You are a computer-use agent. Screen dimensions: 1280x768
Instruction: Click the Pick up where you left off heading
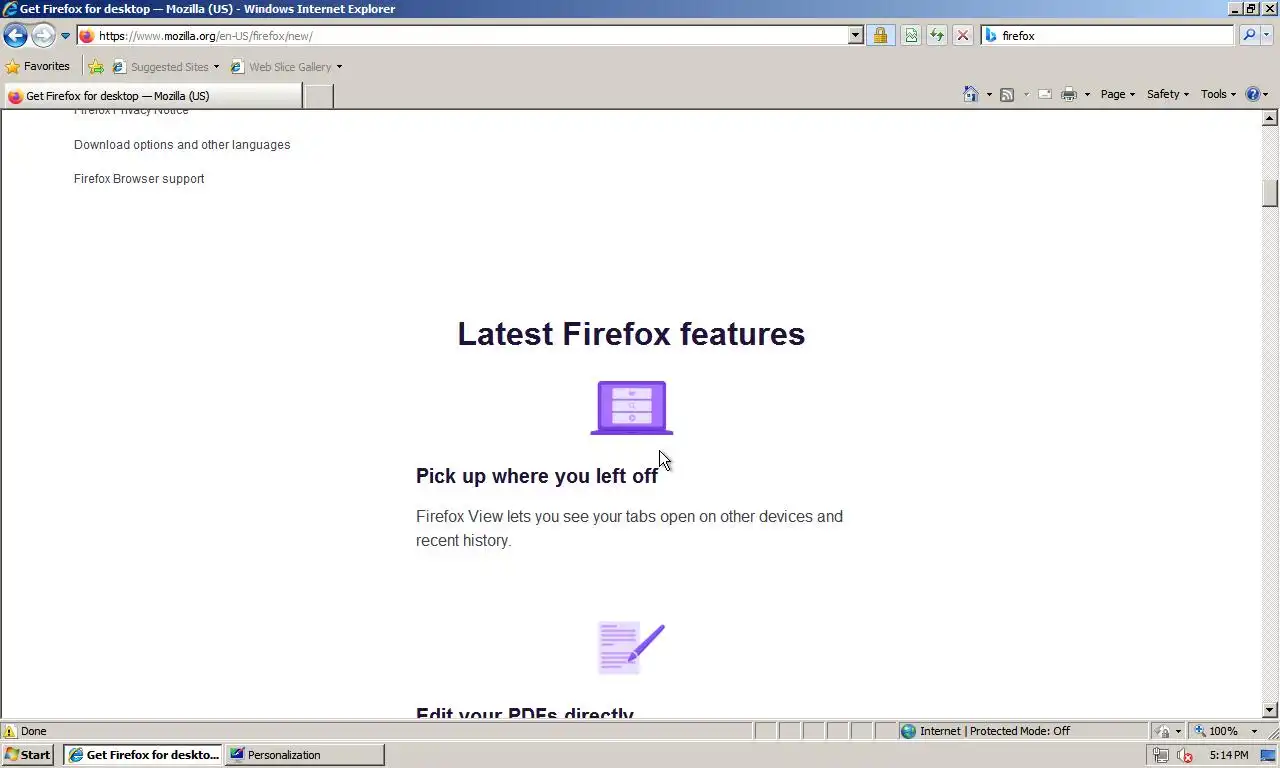[x=537, y=476]
